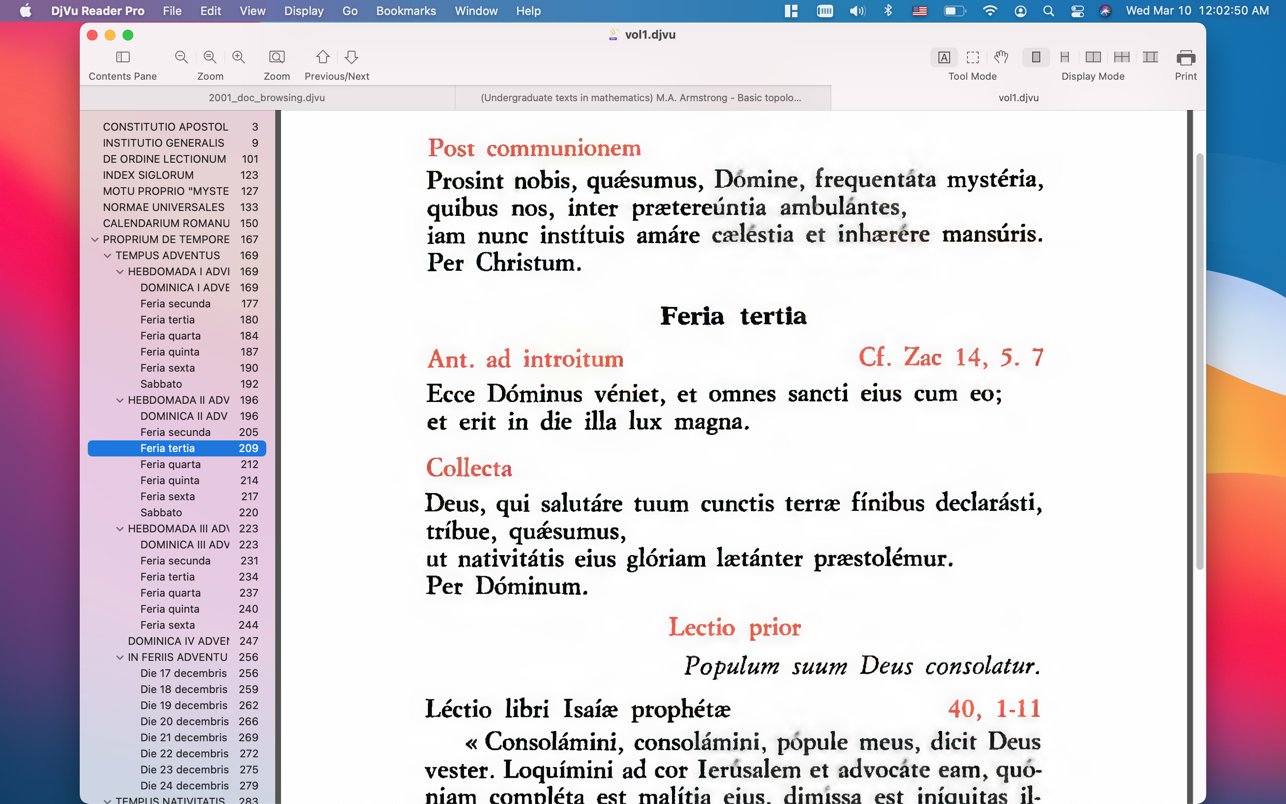Image resolution: width=1286 pixels, height=804 pixels.
Task: Click the zoom out magnifier icon
Action: 181,58
